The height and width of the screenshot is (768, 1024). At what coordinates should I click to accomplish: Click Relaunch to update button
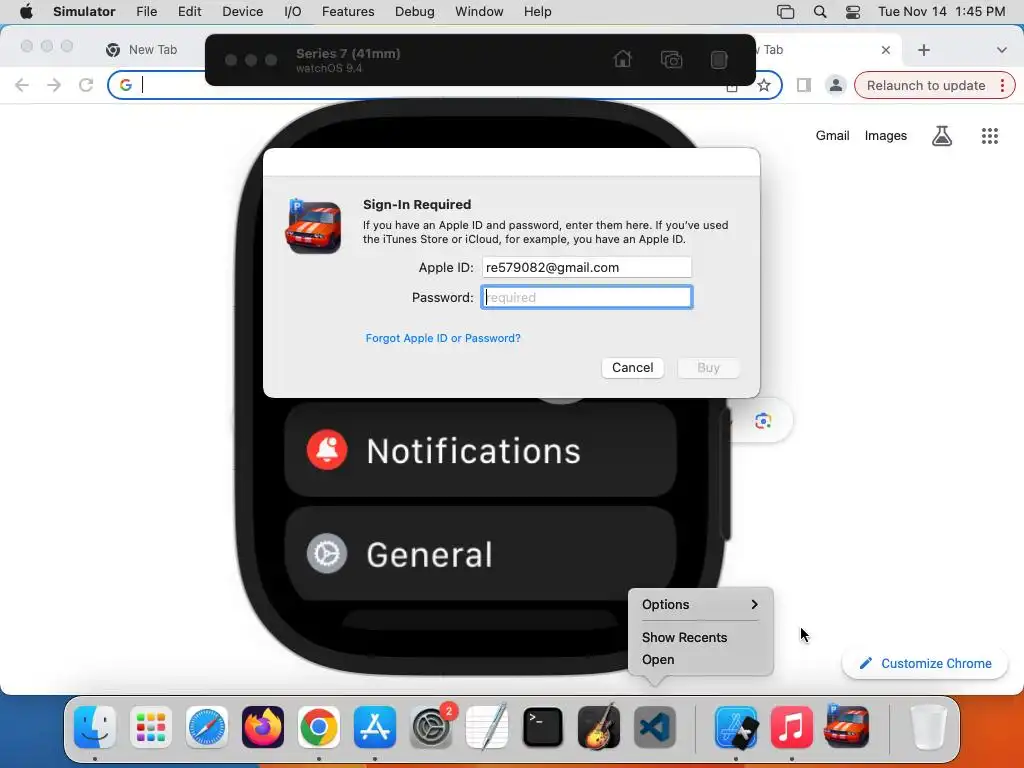pos(935,86)
